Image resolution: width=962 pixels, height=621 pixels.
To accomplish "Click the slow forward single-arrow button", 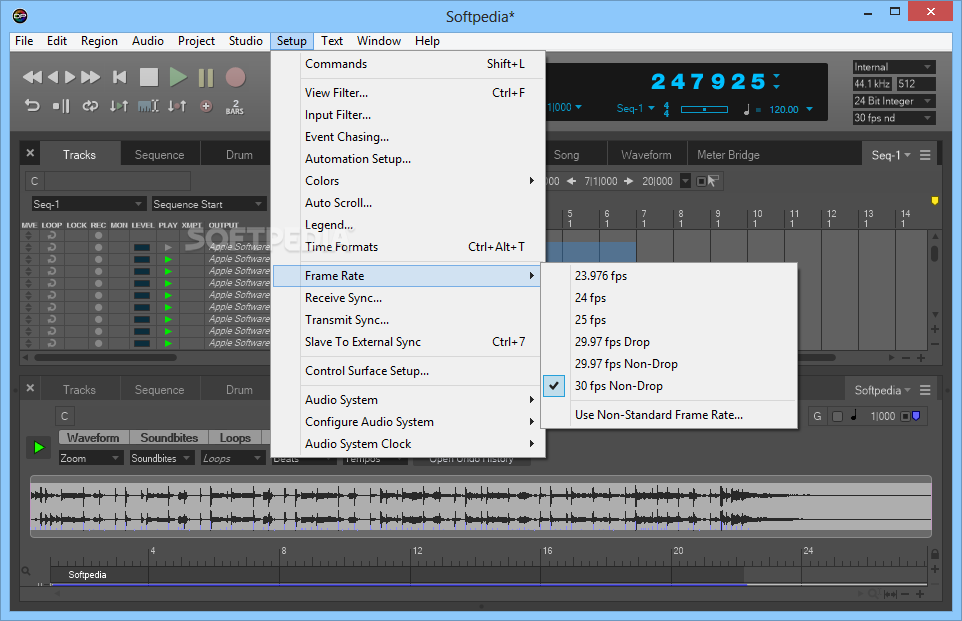I will [70, 77].
